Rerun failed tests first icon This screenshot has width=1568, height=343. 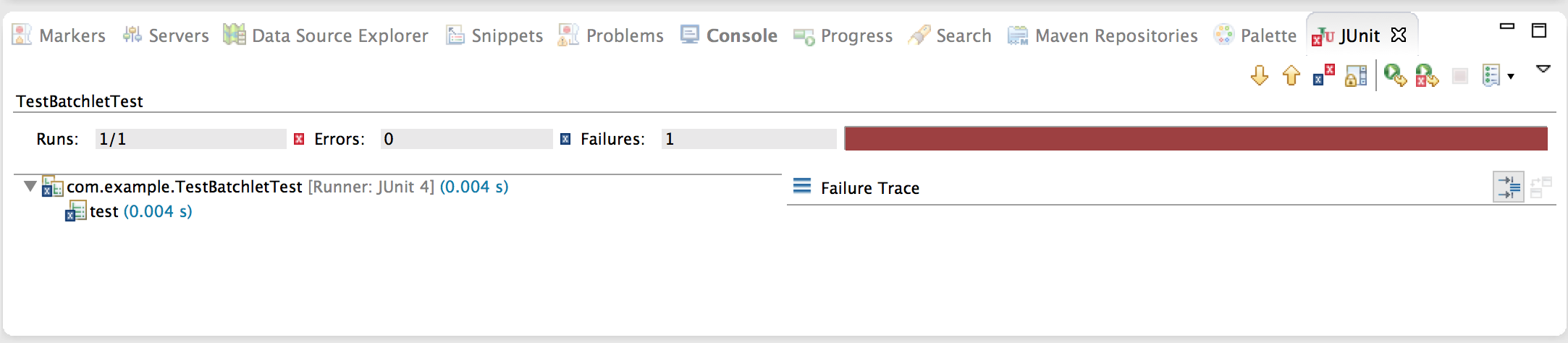pos(1427,75)
